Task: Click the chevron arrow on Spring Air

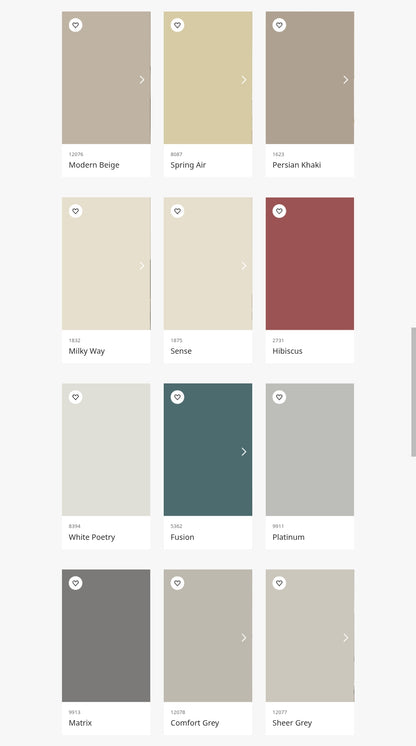Action: tap(244, 79)
